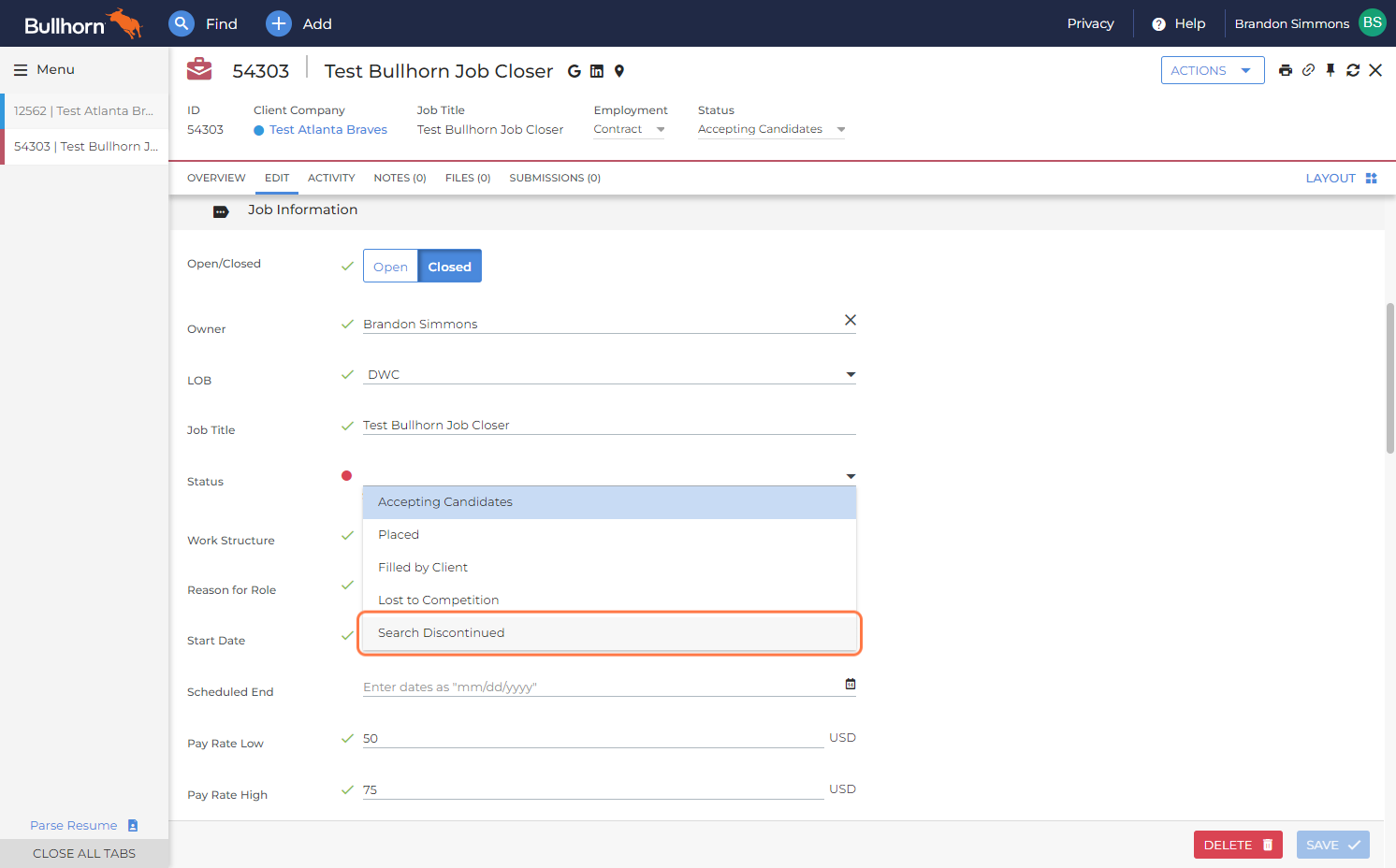Click the map location pin icon
Screen dimensions: 1396x868
[619, 71]
